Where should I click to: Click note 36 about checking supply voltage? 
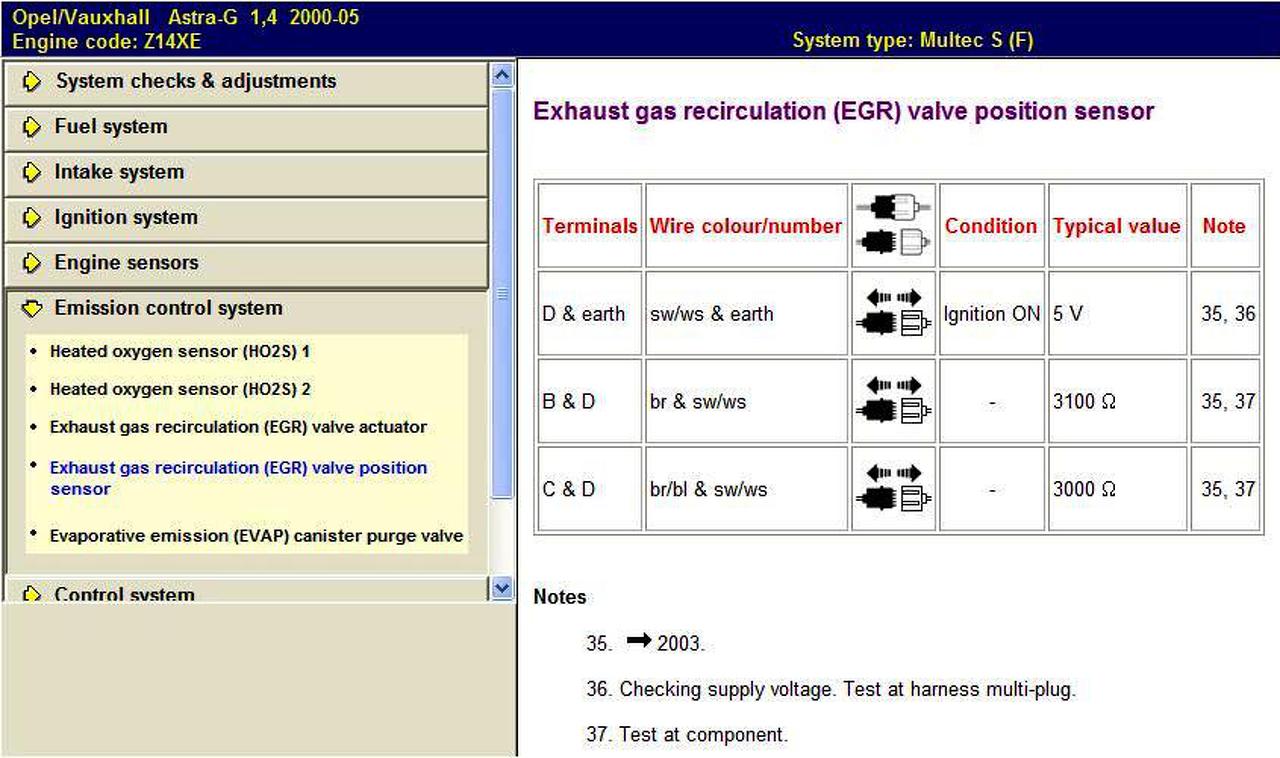pos(831,690)
